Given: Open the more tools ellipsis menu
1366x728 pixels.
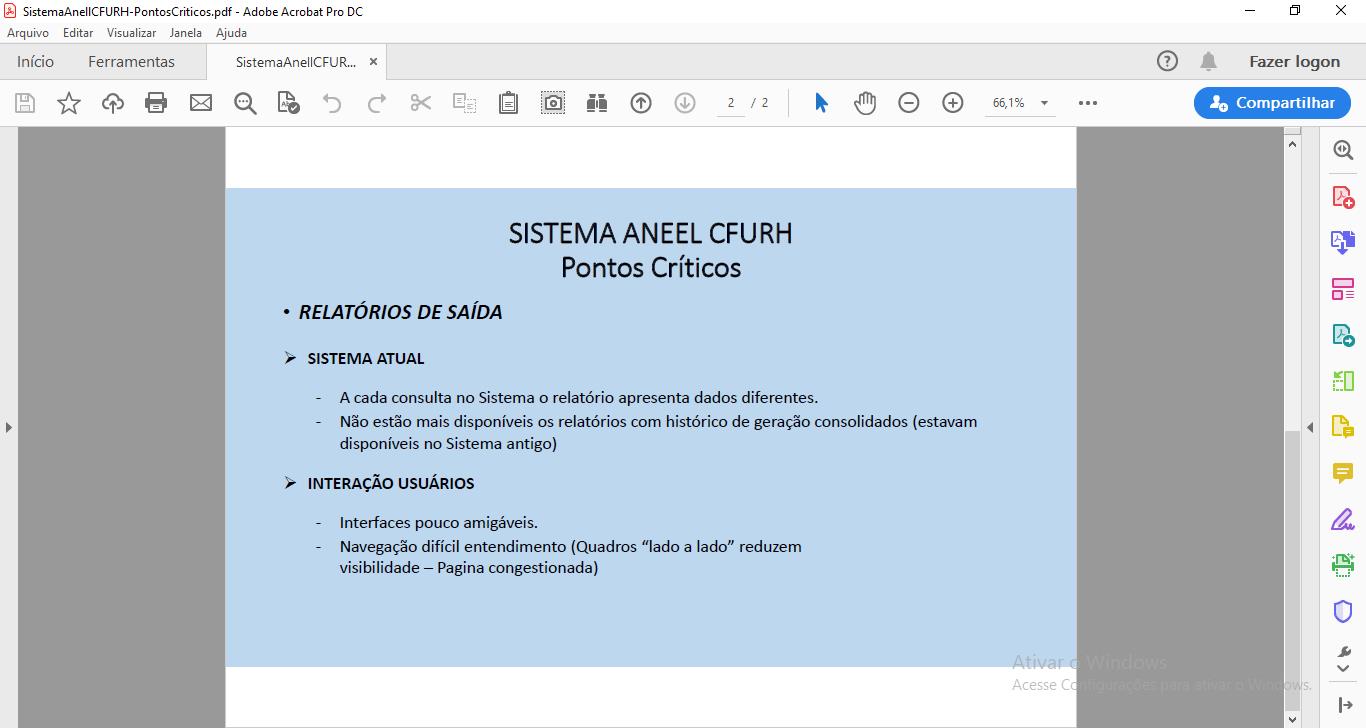Looking at the screenshot, I should pos(1088,103).
